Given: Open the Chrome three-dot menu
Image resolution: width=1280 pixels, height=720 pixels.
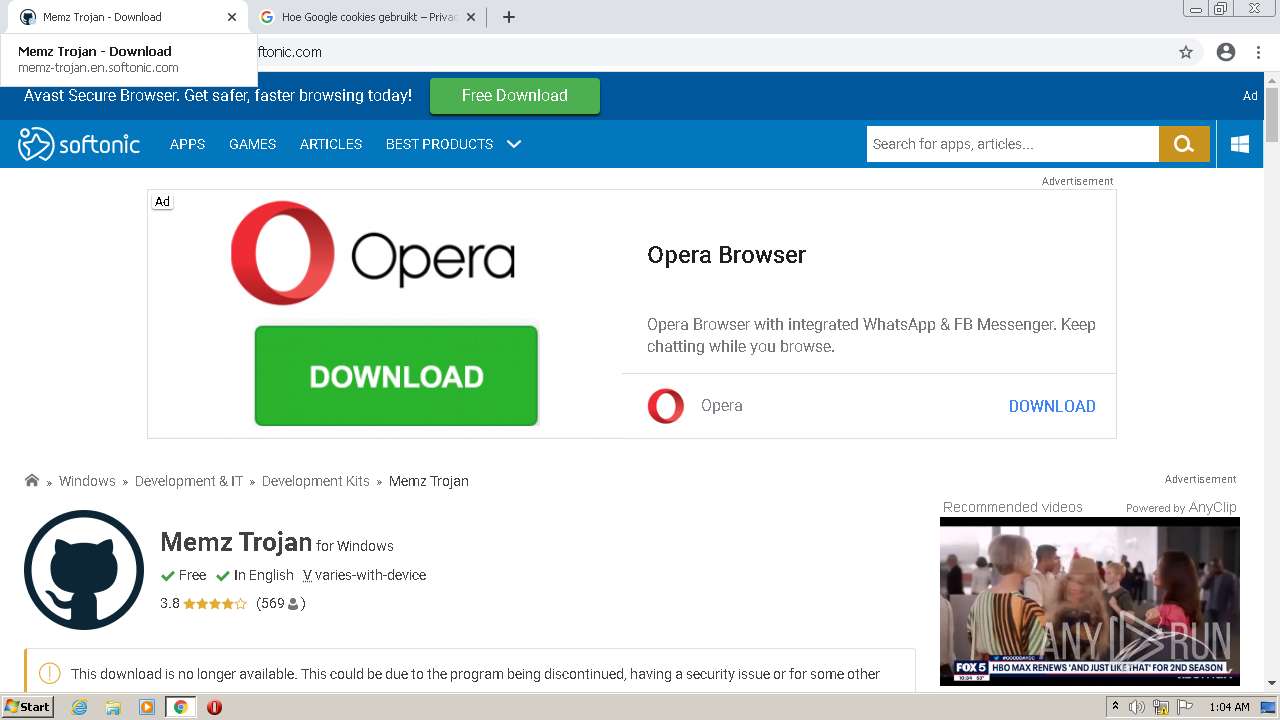Looking at the screenshot, I should (1258, 52).
